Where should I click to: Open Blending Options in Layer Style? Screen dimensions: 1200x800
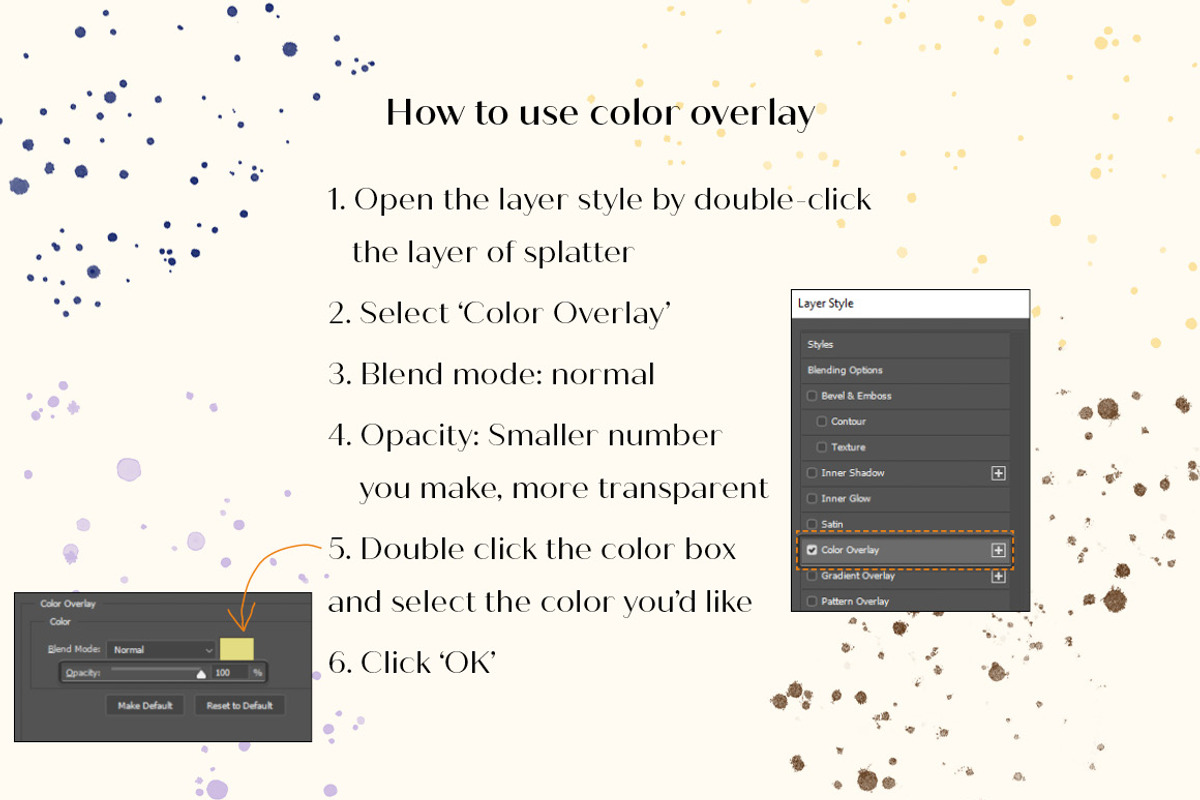(905, 370)
